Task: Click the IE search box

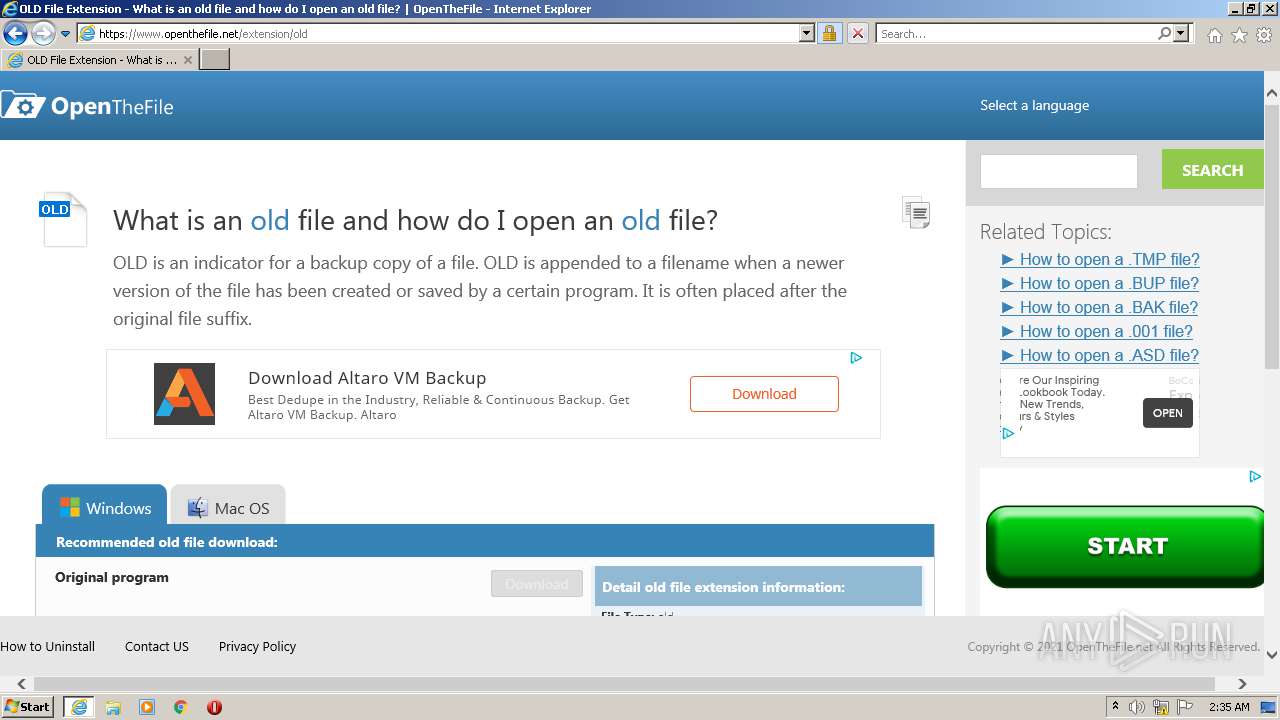Action: coord(1015,33)
